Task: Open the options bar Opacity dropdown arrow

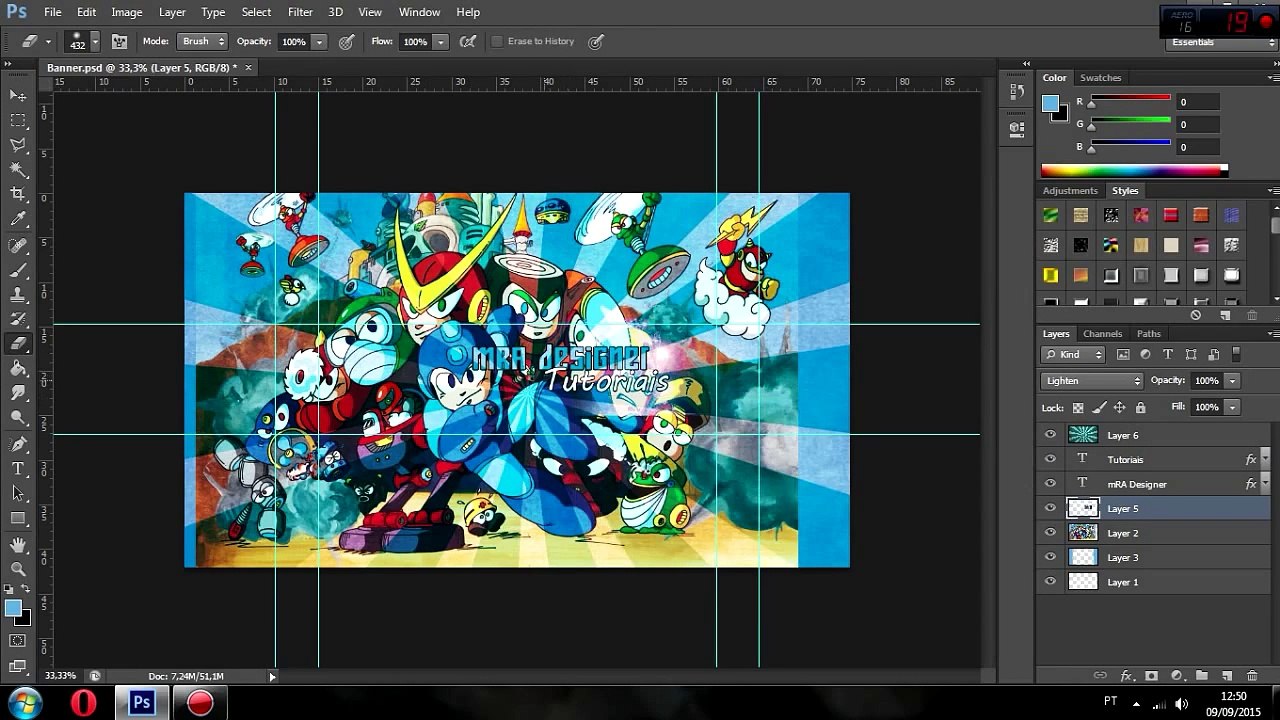Action: tap(319, 42)
